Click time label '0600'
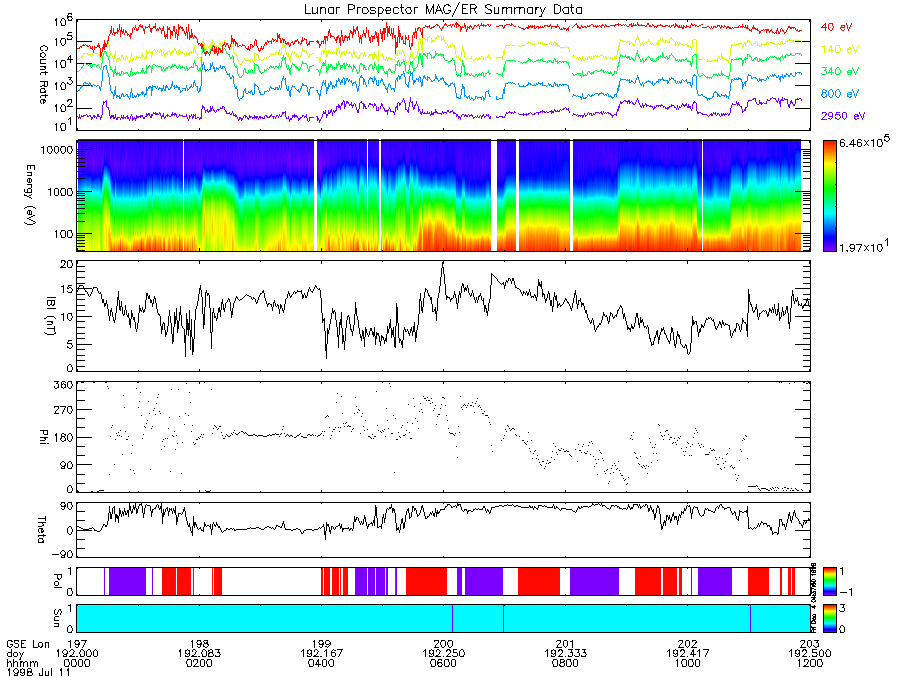Image resolution: width=900 pixels, height=700 pixels. [x=444, y=663]
